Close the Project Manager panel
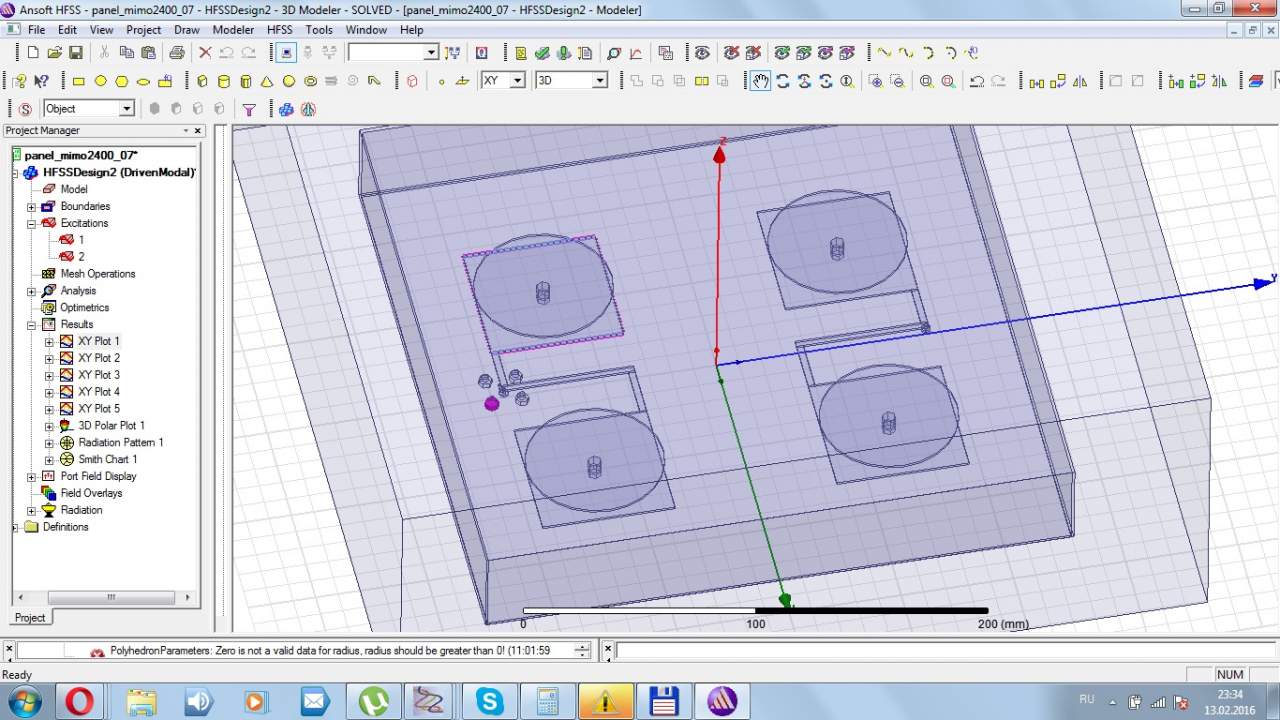Viewport: 1280px width, 720px height. (197, 131)
